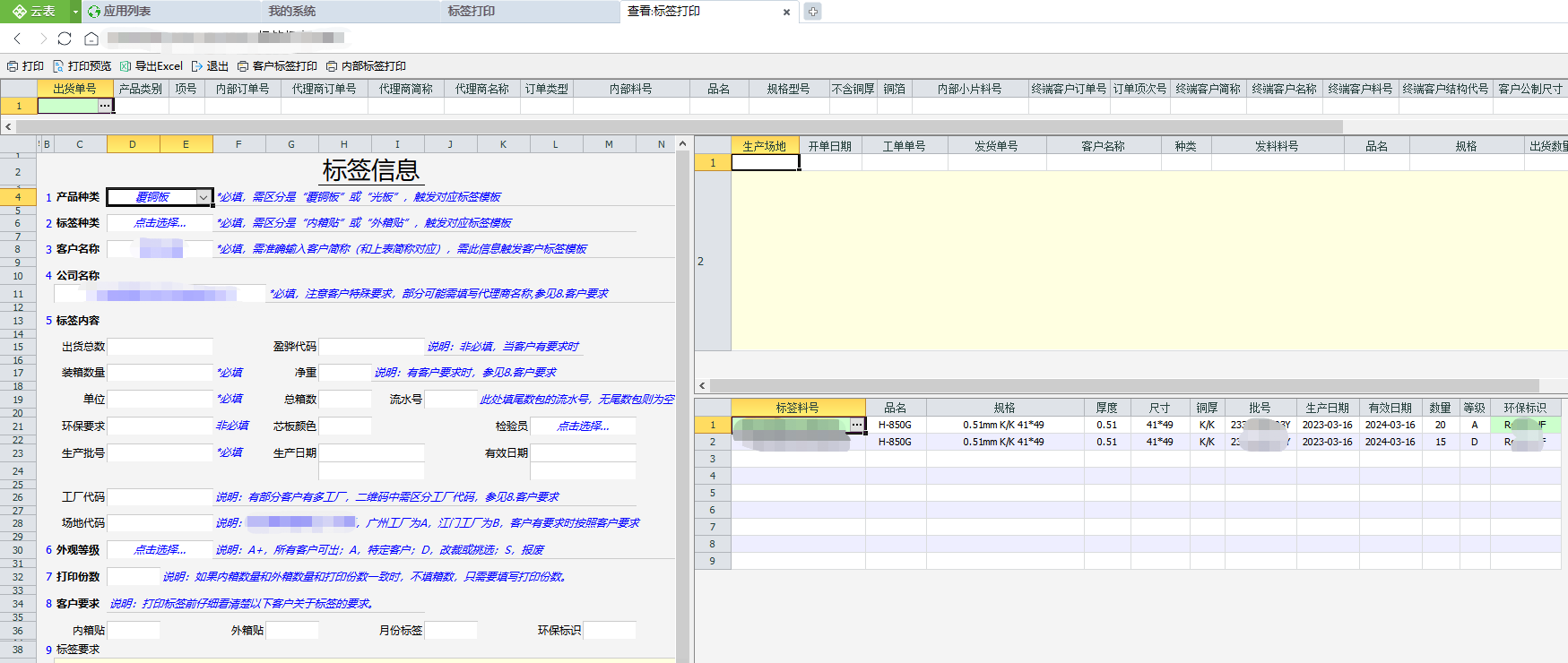Click the 生产批号 input field
The image size is (1568, 663).
coord(160,453)
